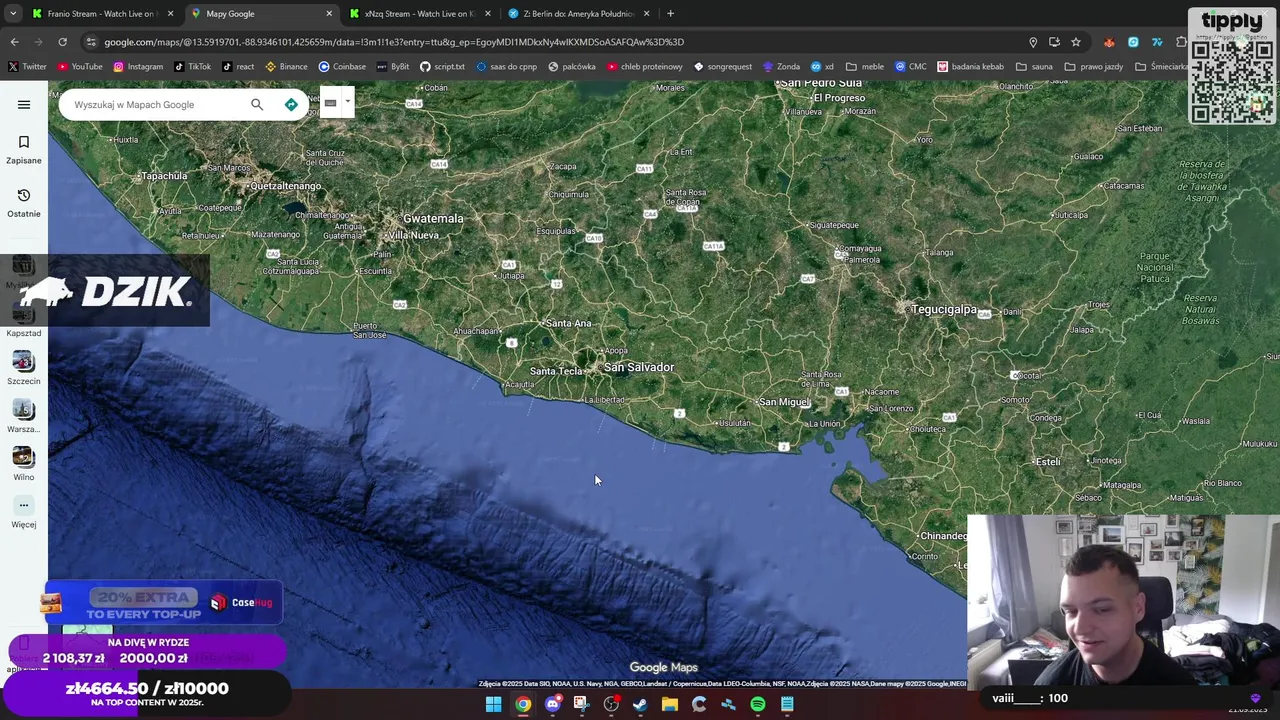Expand the tab search dropdown
This screenshot has height=720, width=1280.
pos(12,13)
